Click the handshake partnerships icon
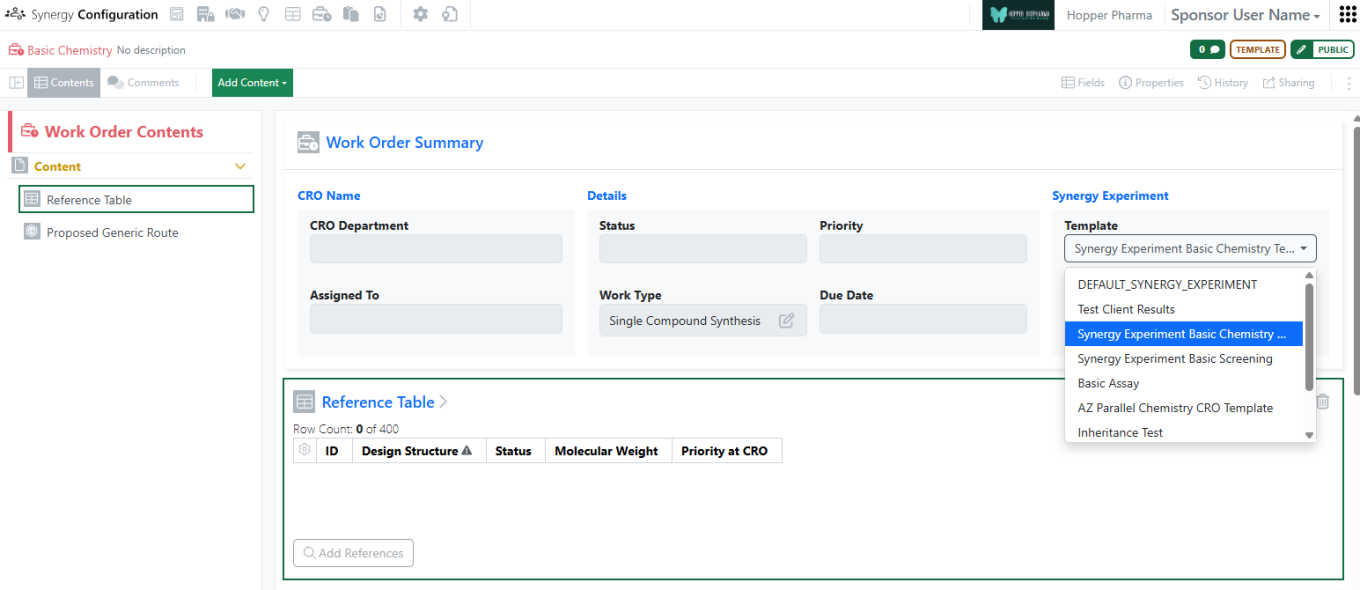The height and width of the screenshot is (590, 1360). (x=235, y=15)
